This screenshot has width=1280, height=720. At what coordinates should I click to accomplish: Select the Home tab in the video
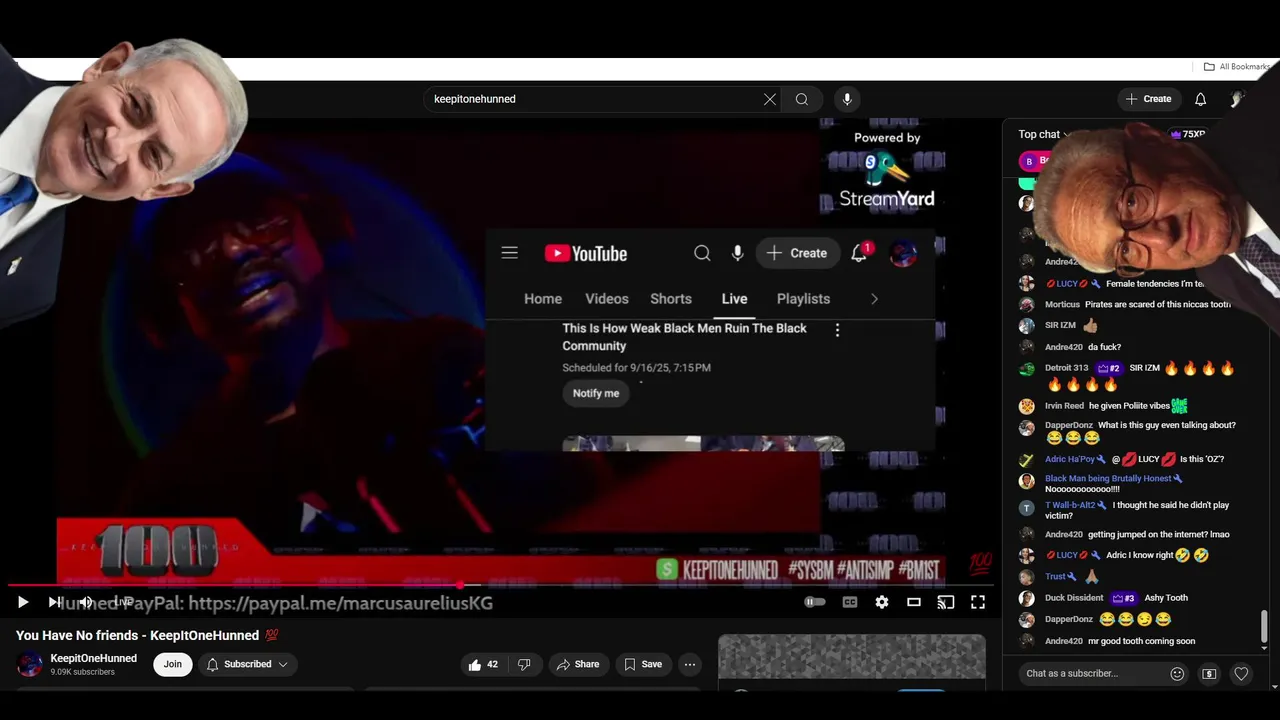click(543, 299)
